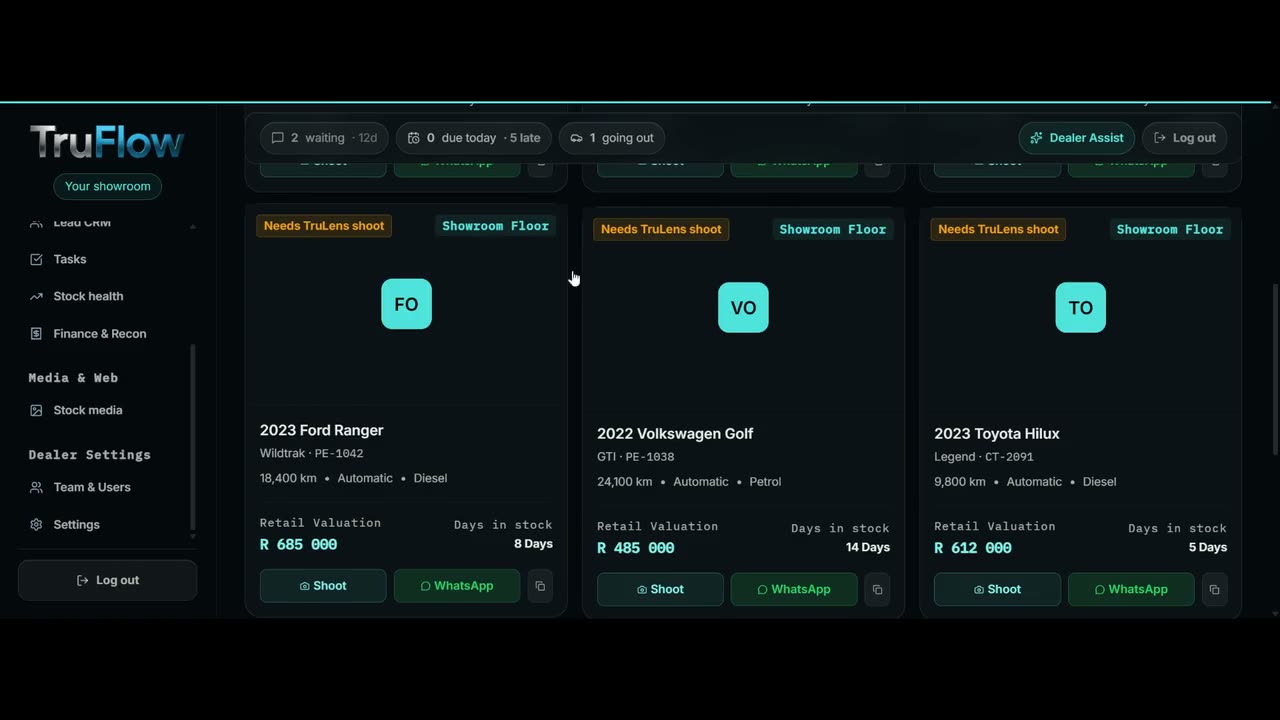The image size is (1280, 720).
Task: Click the Your showroom badge
Action: 107,186
